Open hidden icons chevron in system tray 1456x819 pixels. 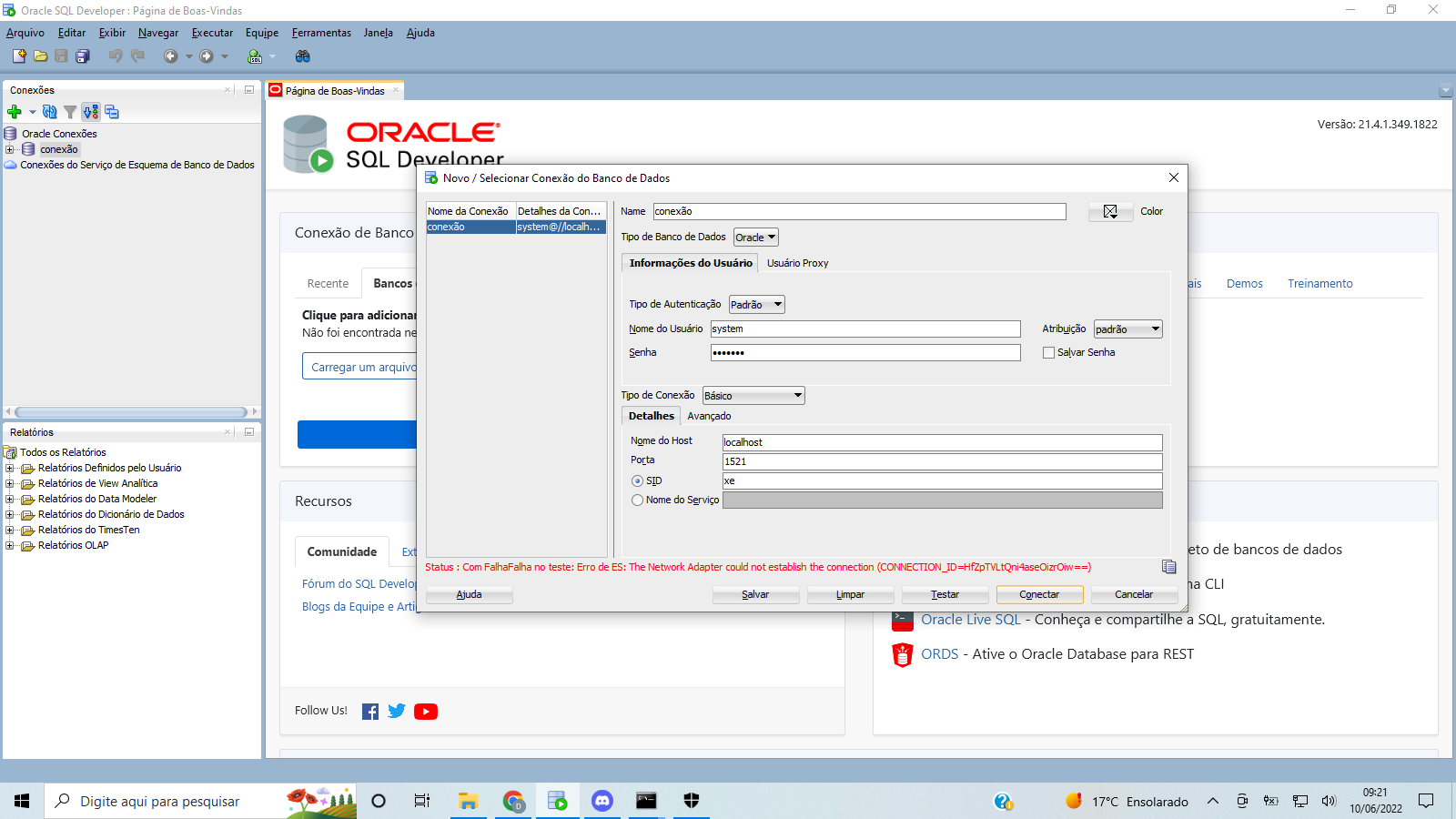click(1213, 801)
